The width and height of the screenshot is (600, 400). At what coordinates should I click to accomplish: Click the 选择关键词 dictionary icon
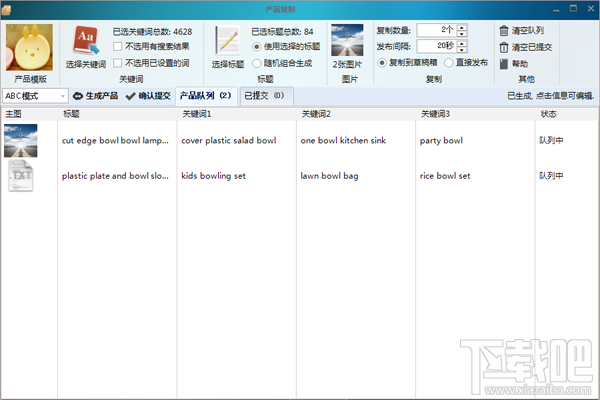(86, 40)
